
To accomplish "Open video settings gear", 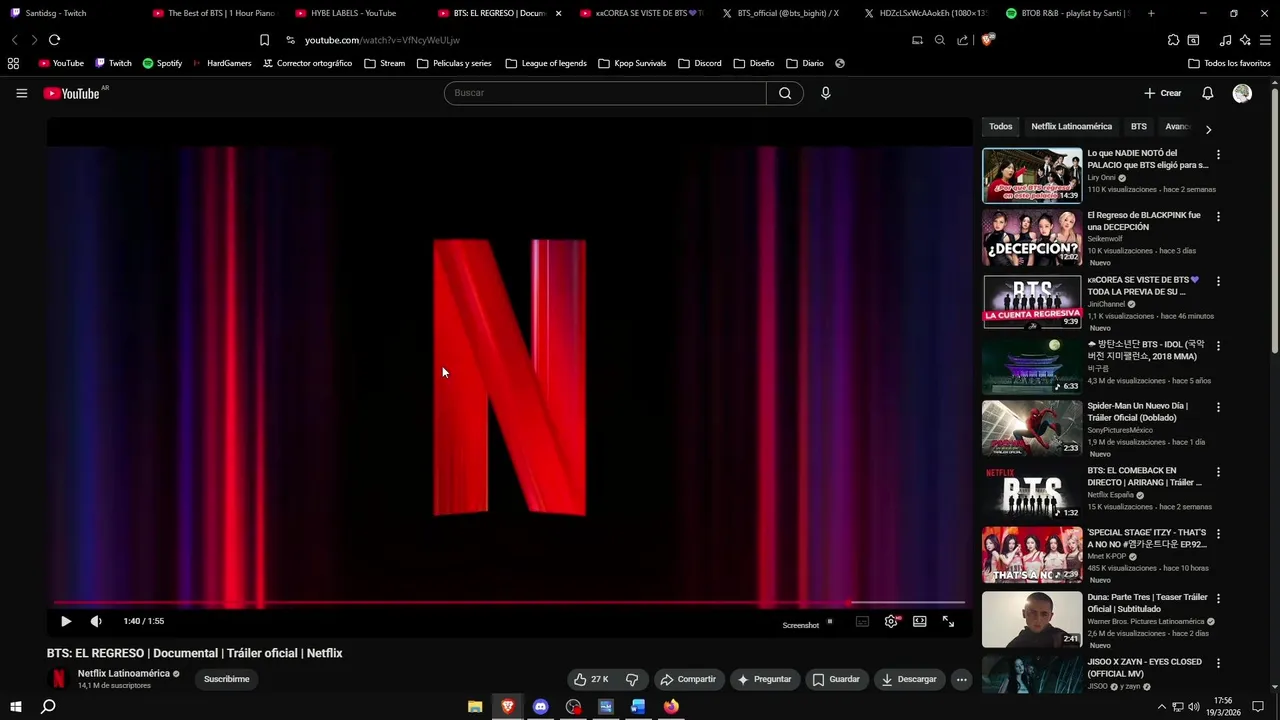I will 891,621.
